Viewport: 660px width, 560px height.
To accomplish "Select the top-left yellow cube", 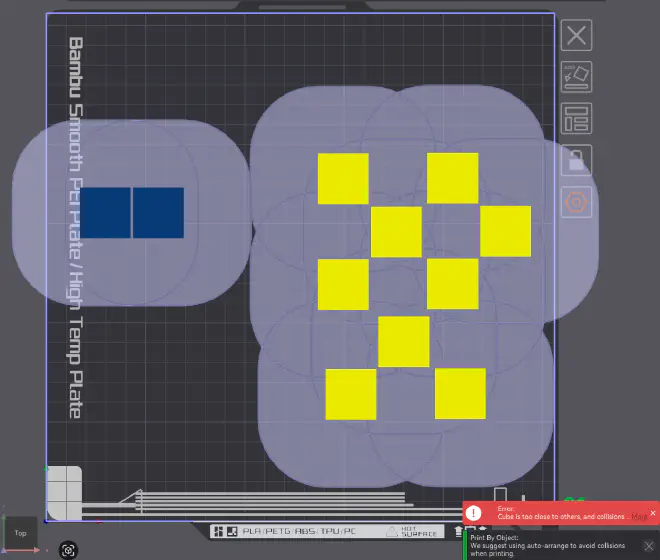I will [x=343, y=179].
